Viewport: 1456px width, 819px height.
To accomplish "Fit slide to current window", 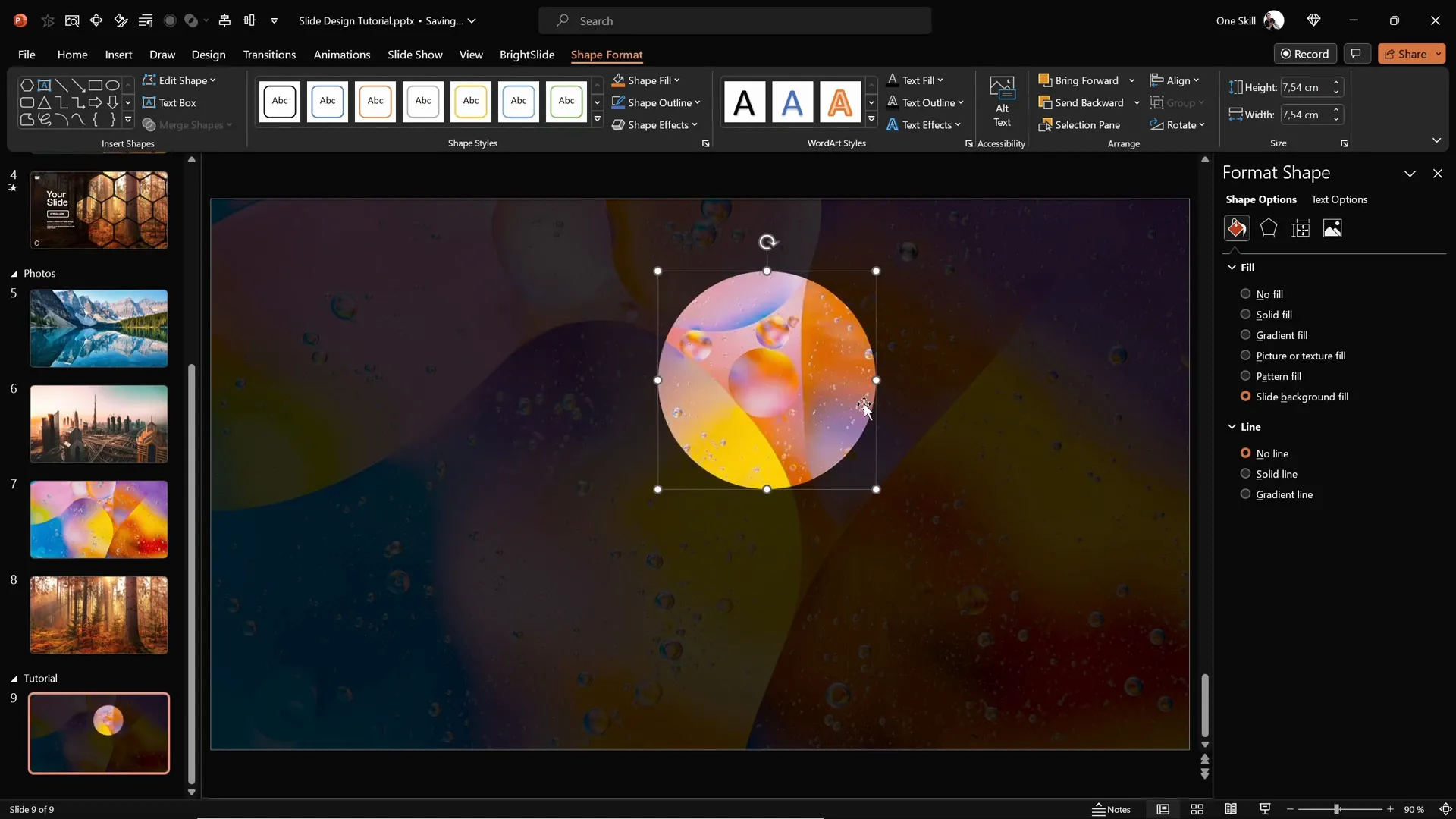I will (x=1445, y=809).
